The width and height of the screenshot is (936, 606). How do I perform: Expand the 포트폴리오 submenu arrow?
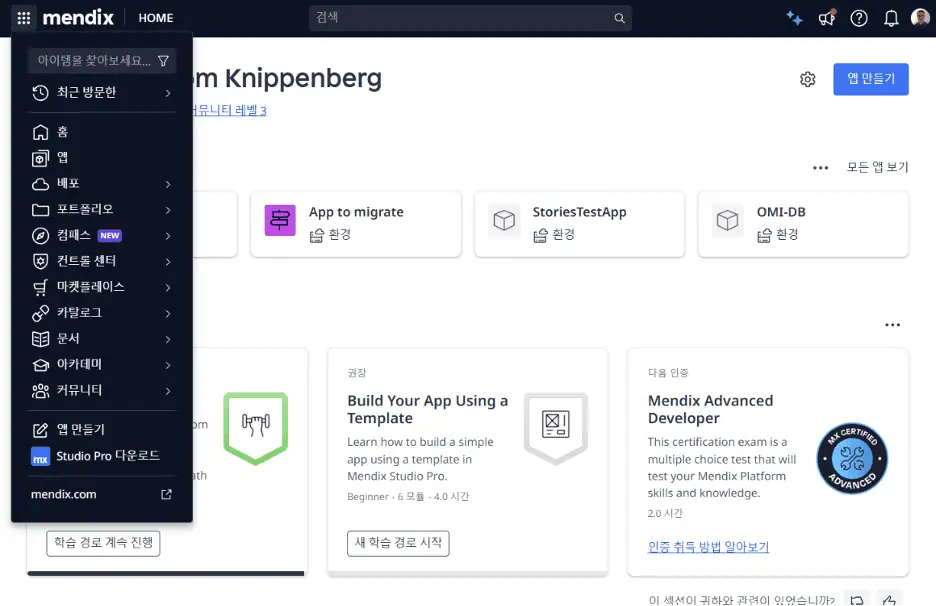pos(168,210)
